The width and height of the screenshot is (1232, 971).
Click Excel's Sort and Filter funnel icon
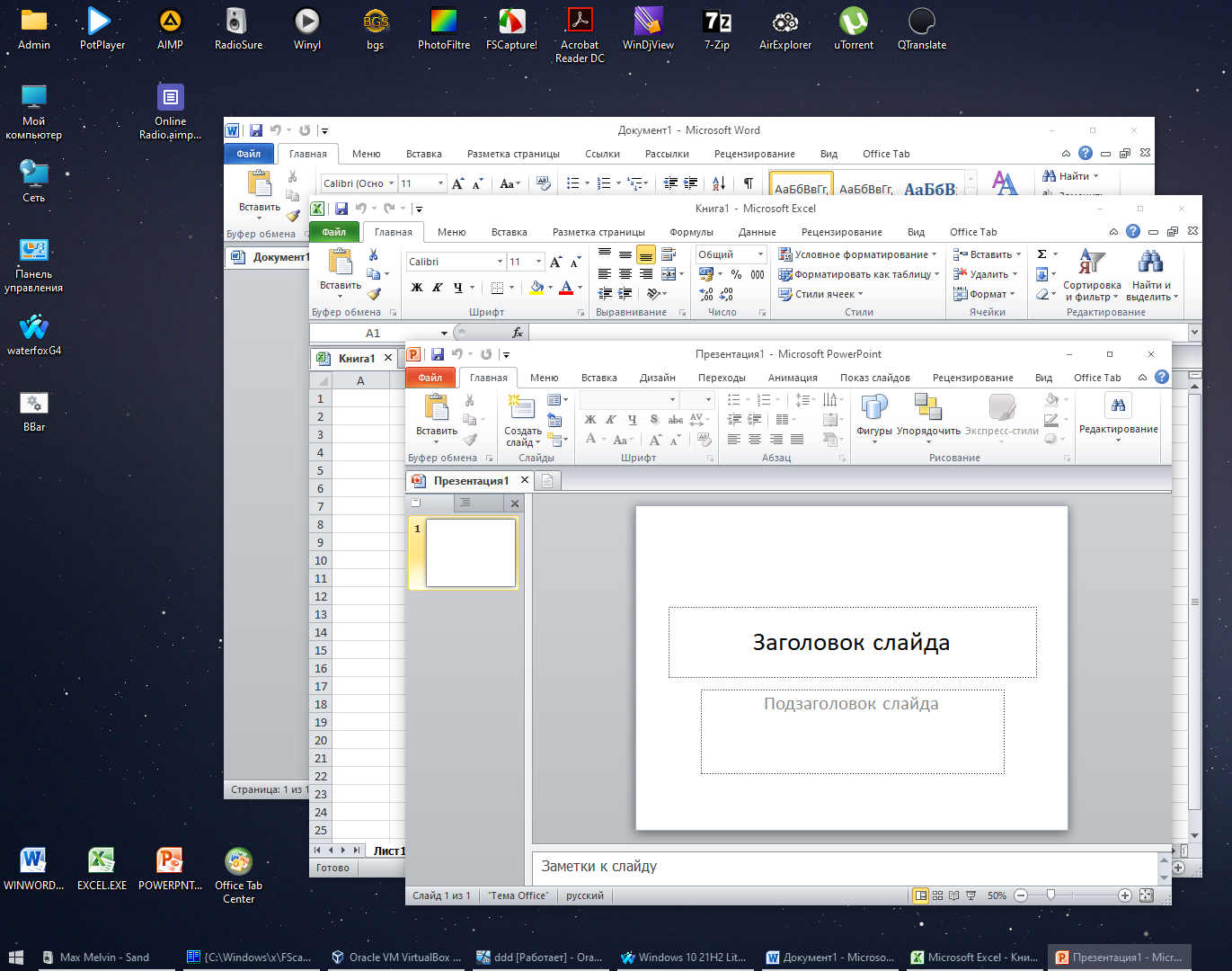tap(1091, 263)
